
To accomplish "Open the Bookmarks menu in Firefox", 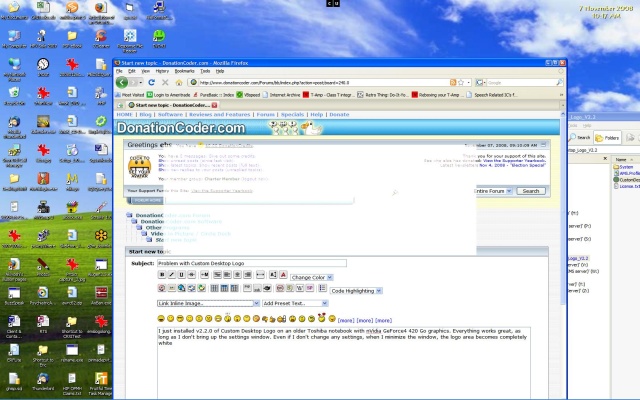I will tap(185, 71).
